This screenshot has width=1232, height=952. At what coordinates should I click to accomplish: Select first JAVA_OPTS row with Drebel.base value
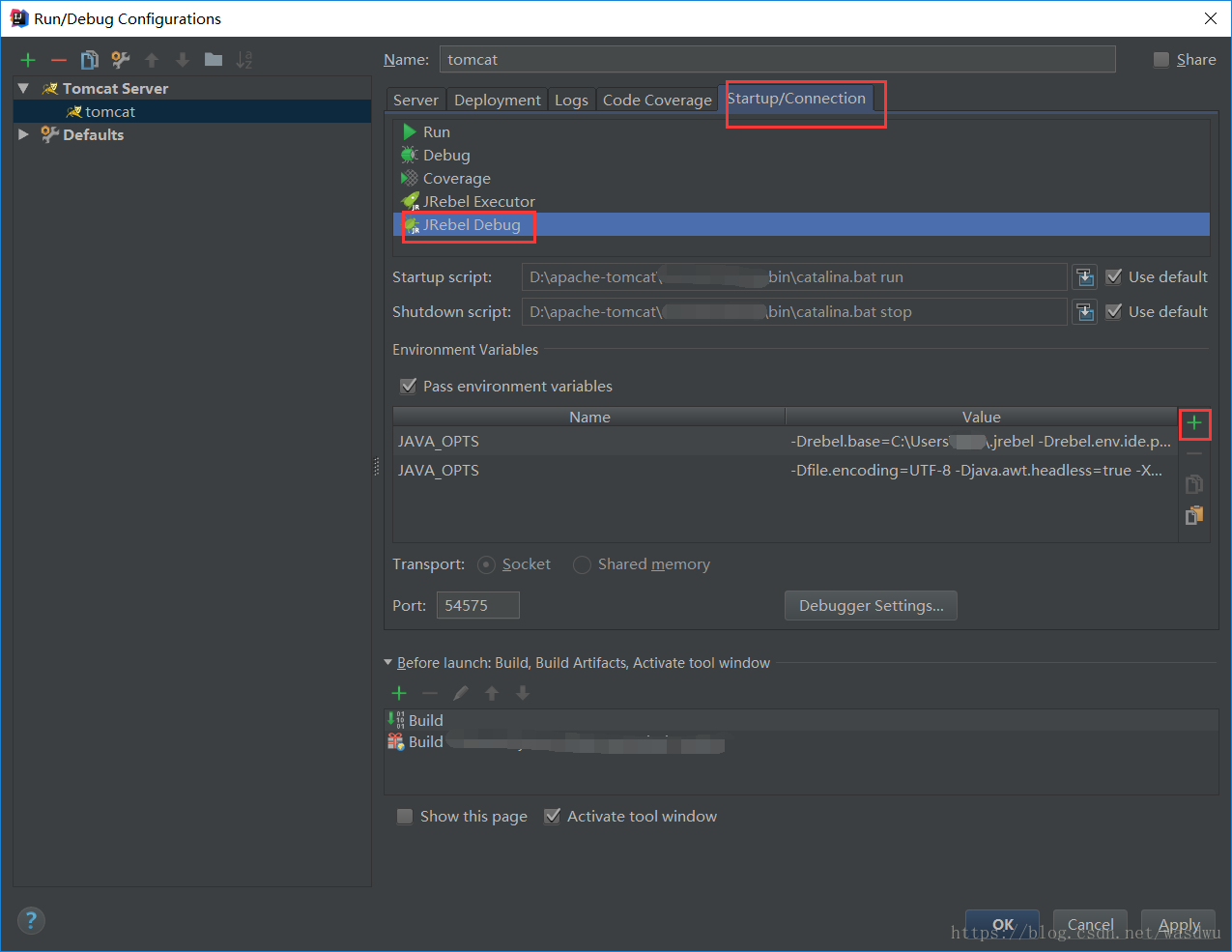tap(786, 441)
